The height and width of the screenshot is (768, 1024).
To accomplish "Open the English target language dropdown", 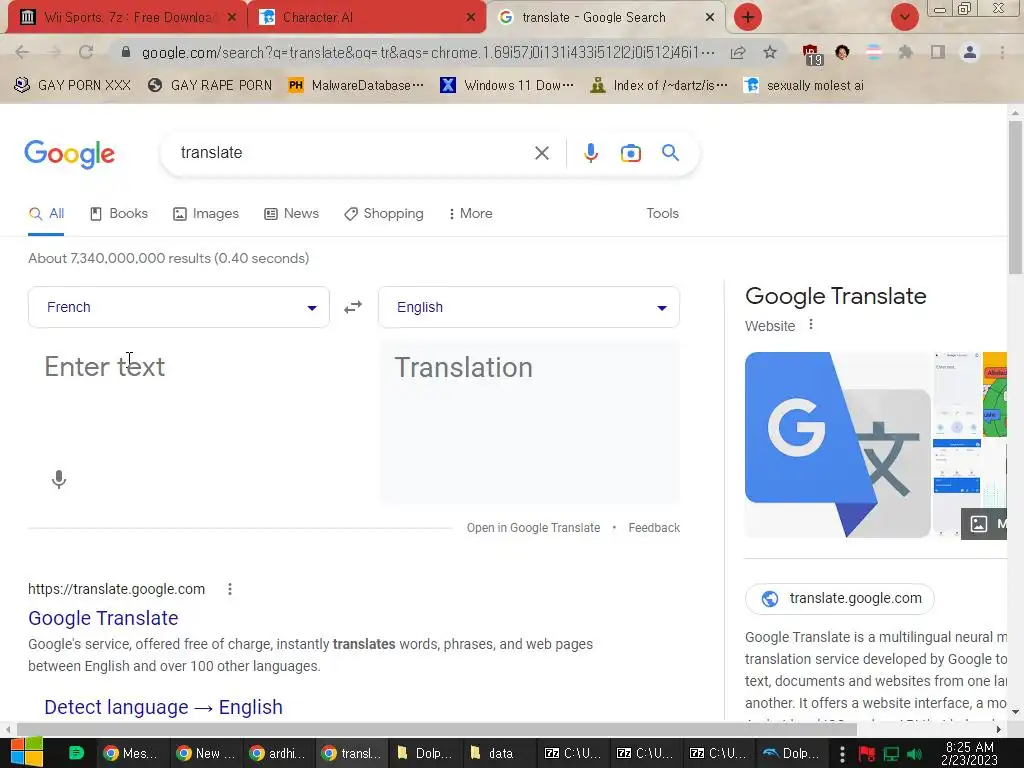I will [529, 307].
